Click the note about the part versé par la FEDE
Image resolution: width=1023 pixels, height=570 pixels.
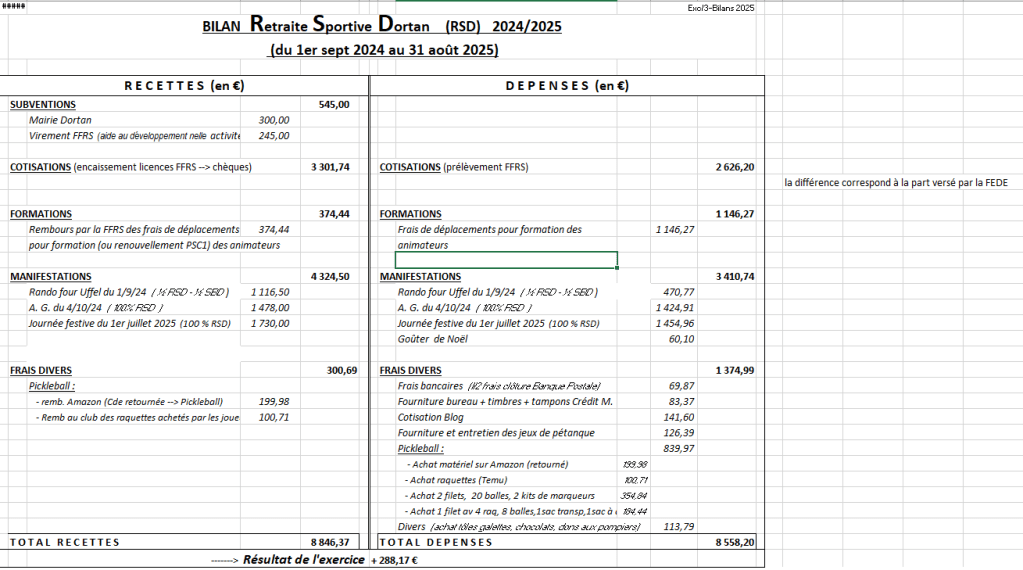pos(895,182)
